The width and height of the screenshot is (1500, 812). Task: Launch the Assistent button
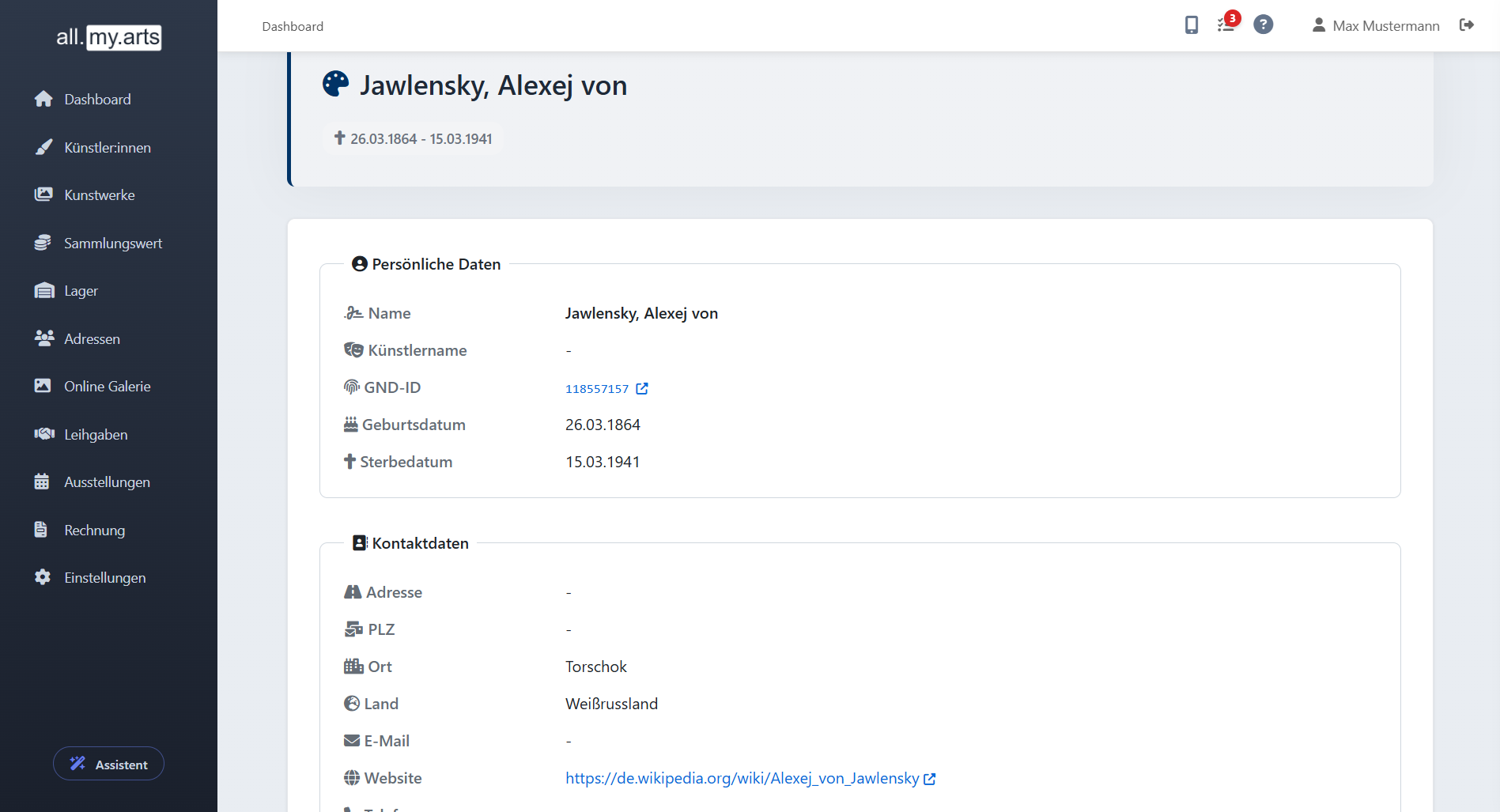coord(108,764)
